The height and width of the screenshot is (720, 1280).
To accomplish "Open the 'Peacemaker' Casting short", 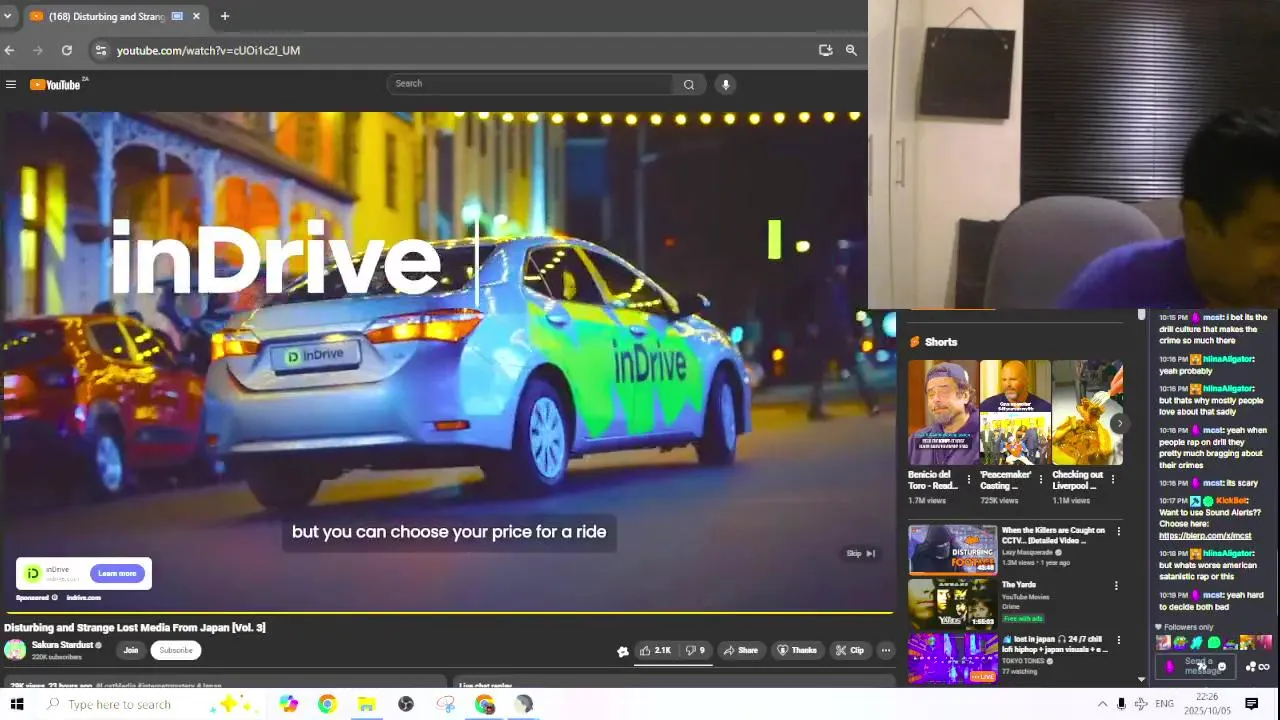I will point(1015,412).
